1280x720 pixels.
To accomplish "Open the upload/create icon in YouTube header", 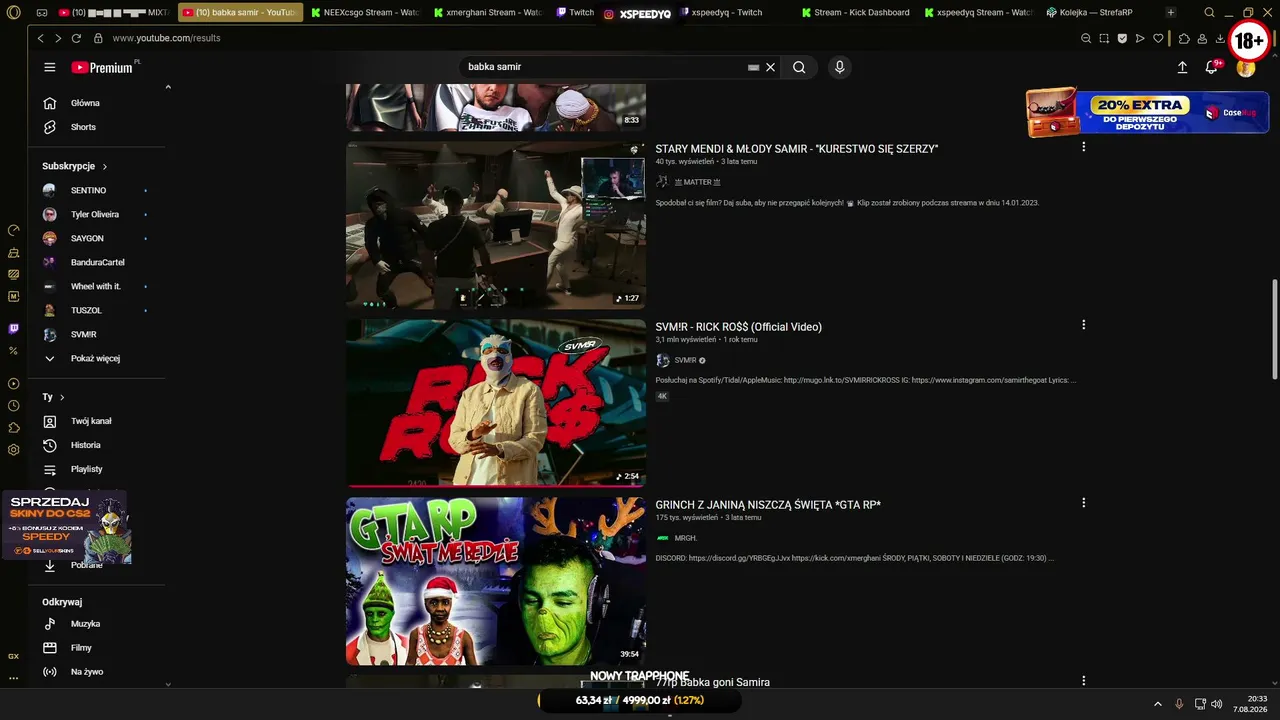I will tap(1182, 67).
